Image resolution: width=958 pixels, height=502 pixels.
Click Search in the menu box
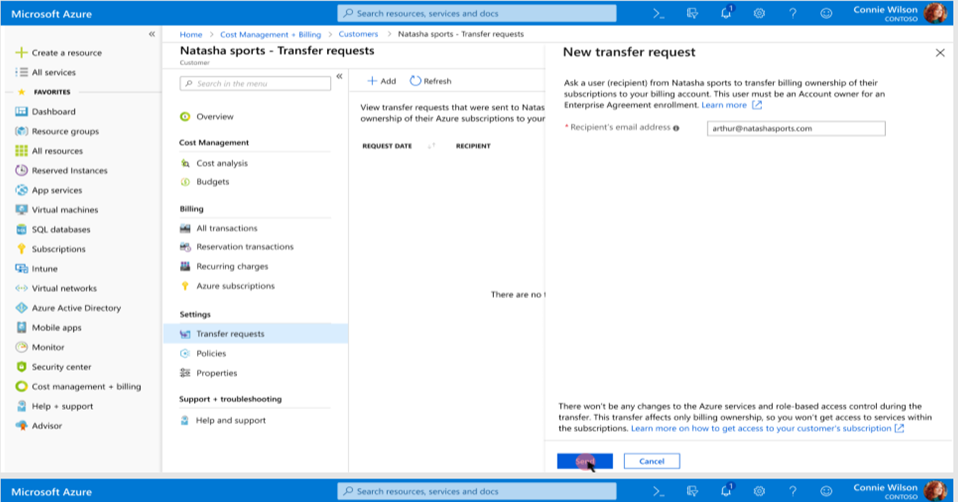click(255, 84)
